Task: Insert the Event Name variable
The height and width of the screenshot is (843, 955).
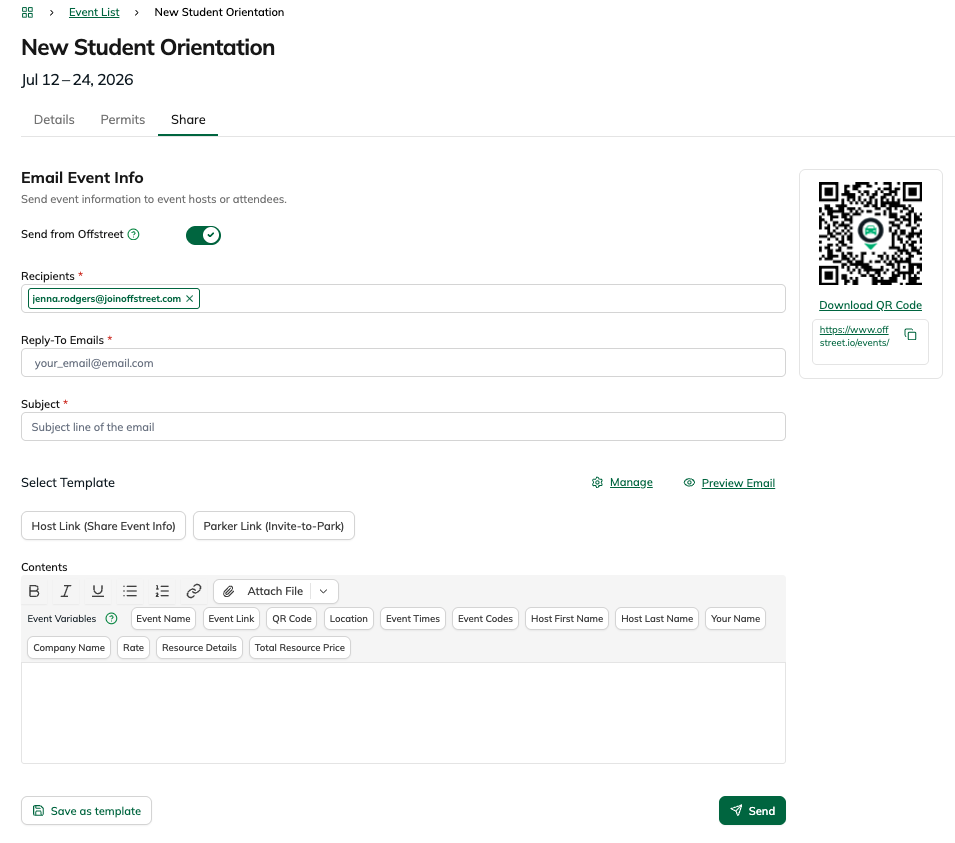Action: pyautogui.click(x=163, y=619)
